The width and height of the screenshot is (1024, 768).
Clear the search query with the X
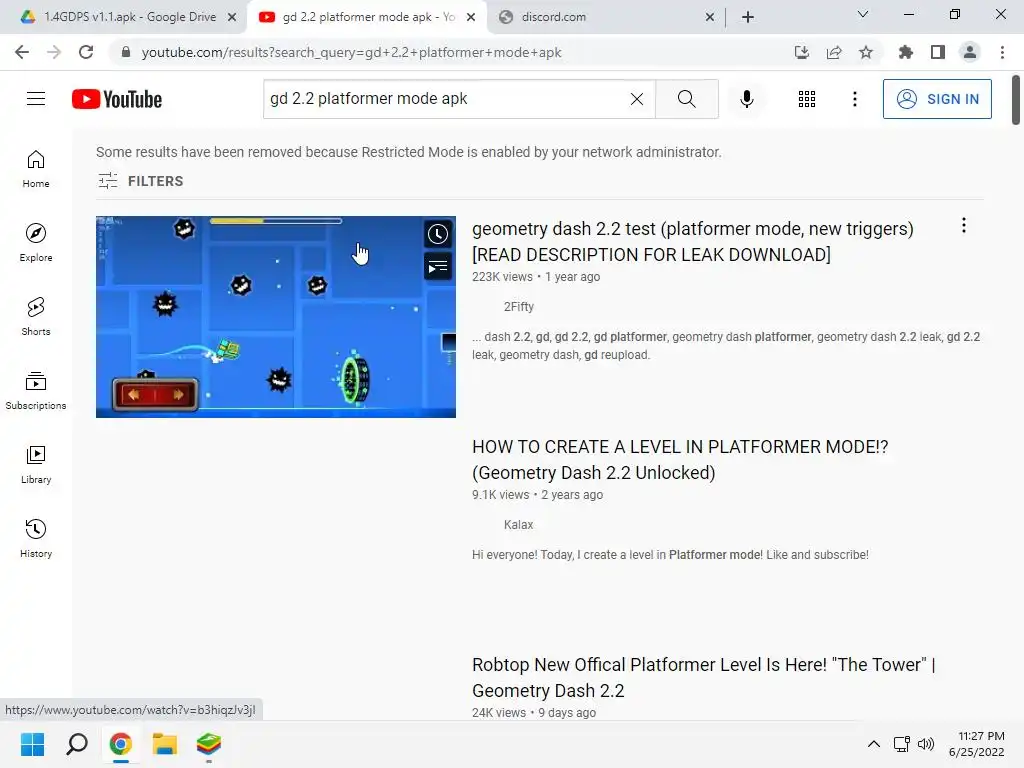pyautogui.click(x=637, y=99)
